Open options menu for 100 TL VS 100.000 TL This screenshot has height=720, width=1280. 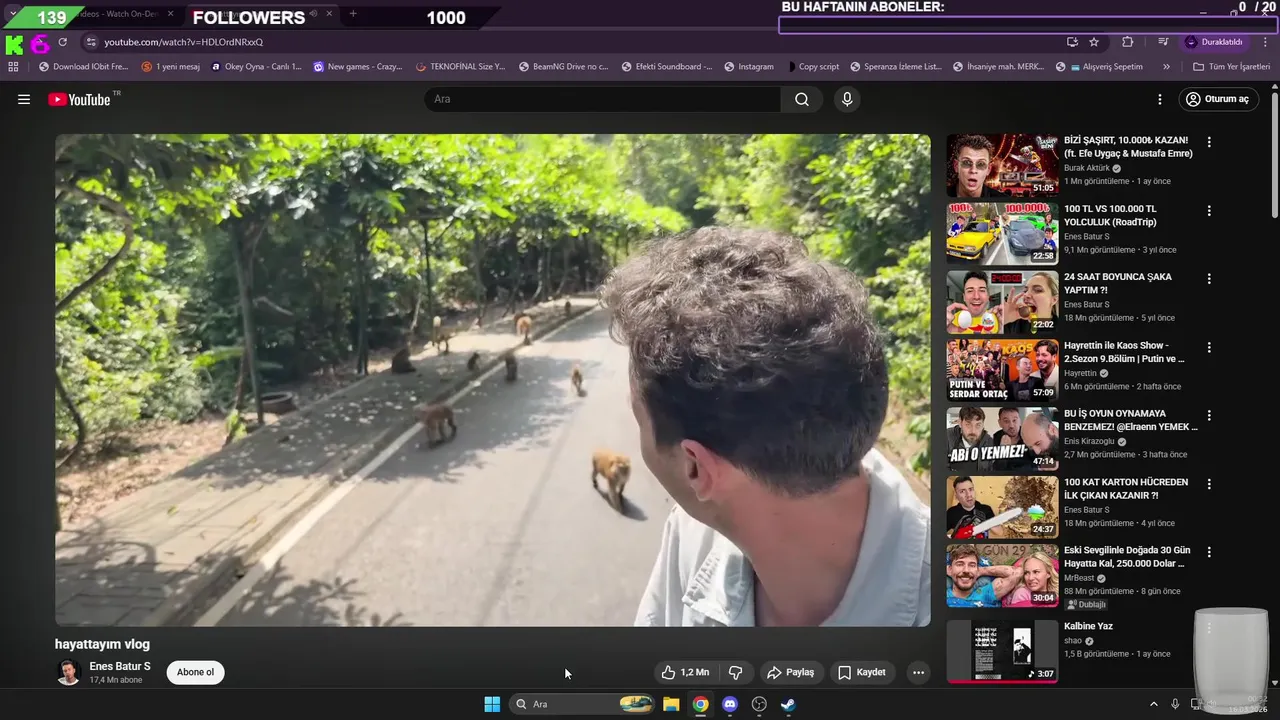[x=1209, y=211]
